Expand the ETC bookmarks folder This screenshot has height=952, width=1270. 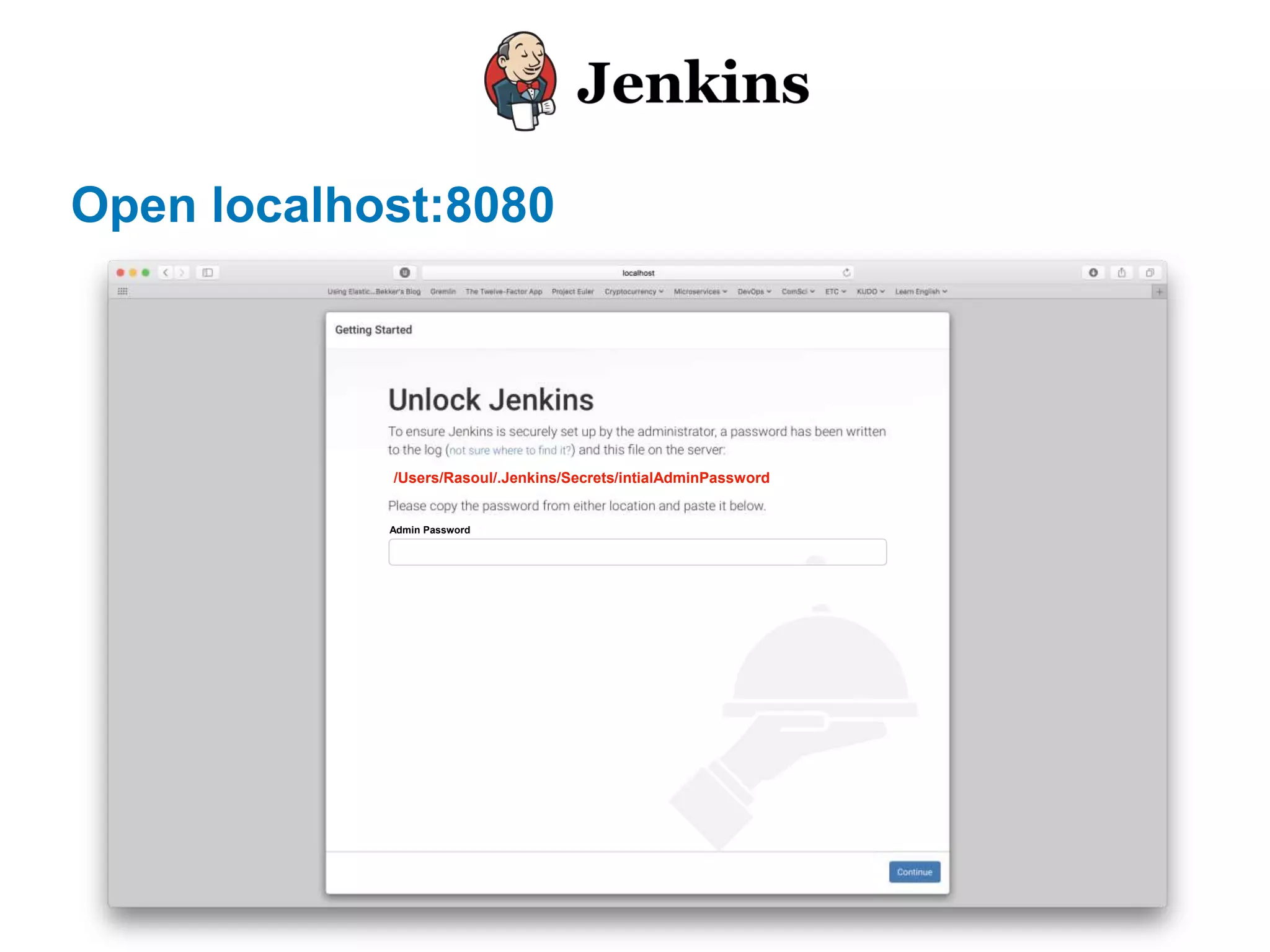(835, 291)
